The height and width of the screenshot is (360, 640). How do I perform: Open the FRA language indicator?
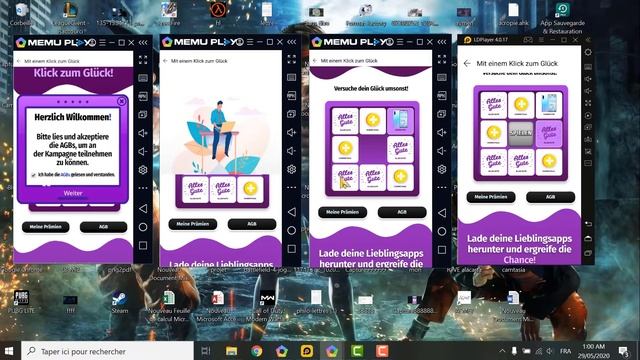click(565, 351)
